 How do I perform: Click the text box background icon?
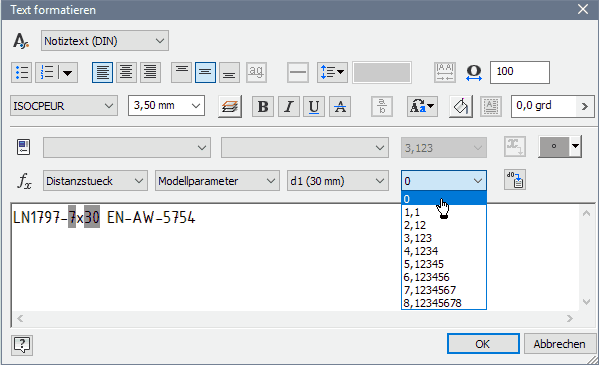pyautogui.click(x=491, y=106)
